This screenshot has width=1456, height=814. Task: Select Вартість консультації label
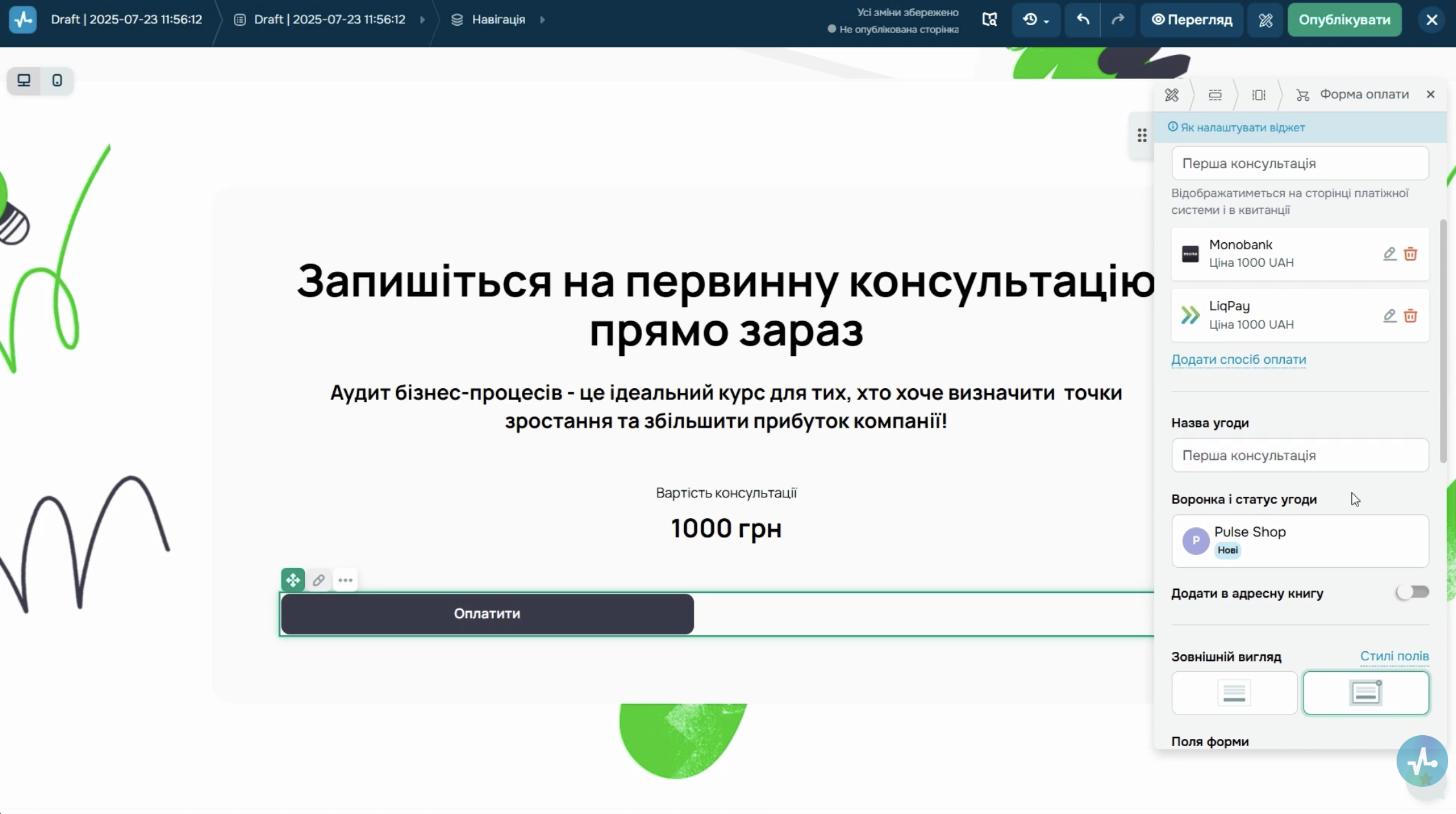[x=726, y=493]
